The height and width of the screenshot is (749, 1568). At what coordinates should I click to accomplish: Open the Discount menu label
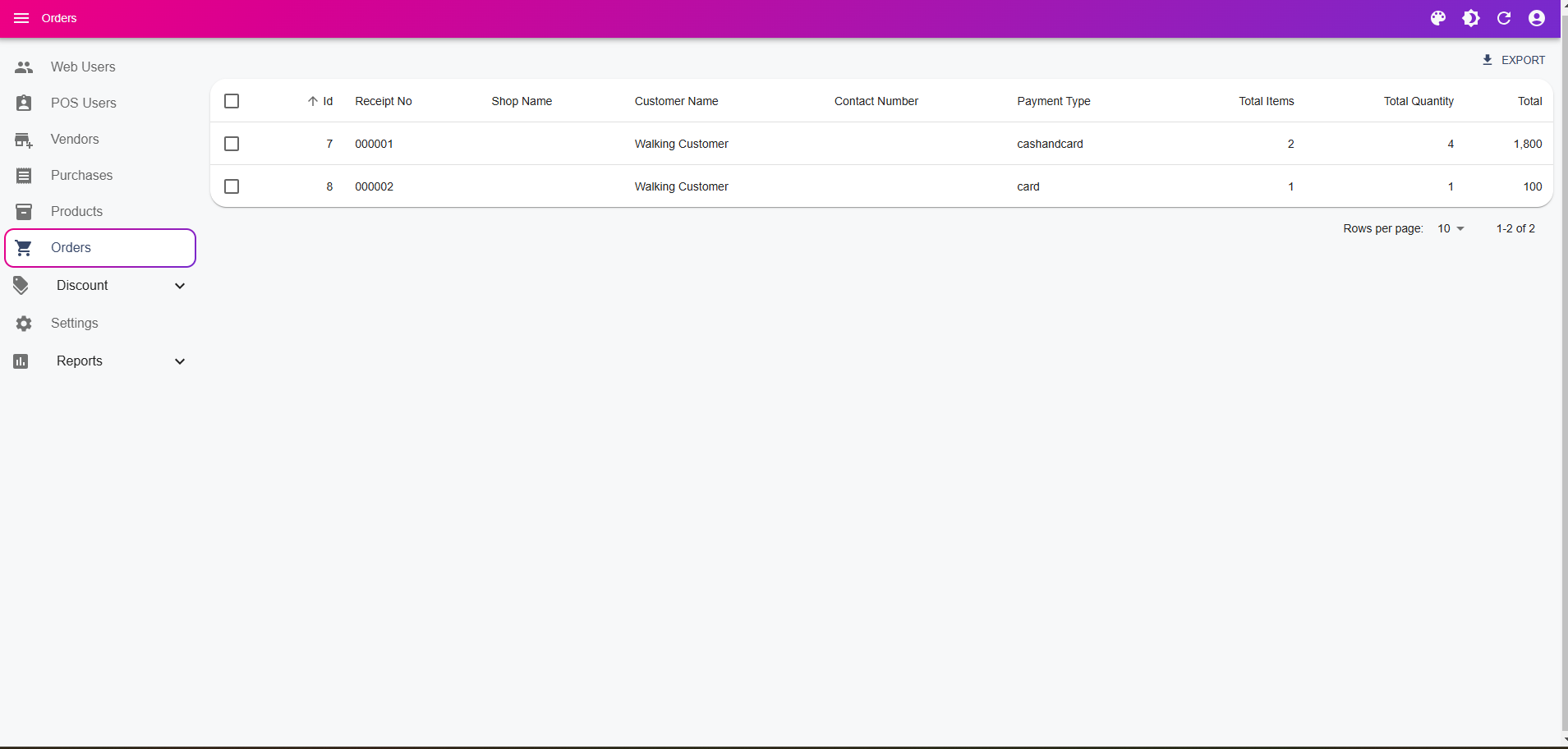coord(82,286)
